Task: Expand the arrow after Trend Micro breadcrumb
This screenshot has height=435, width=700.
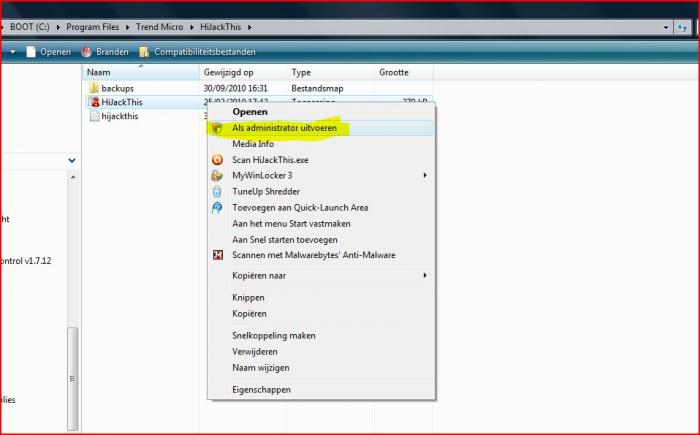Action: [x=192, y=27]
